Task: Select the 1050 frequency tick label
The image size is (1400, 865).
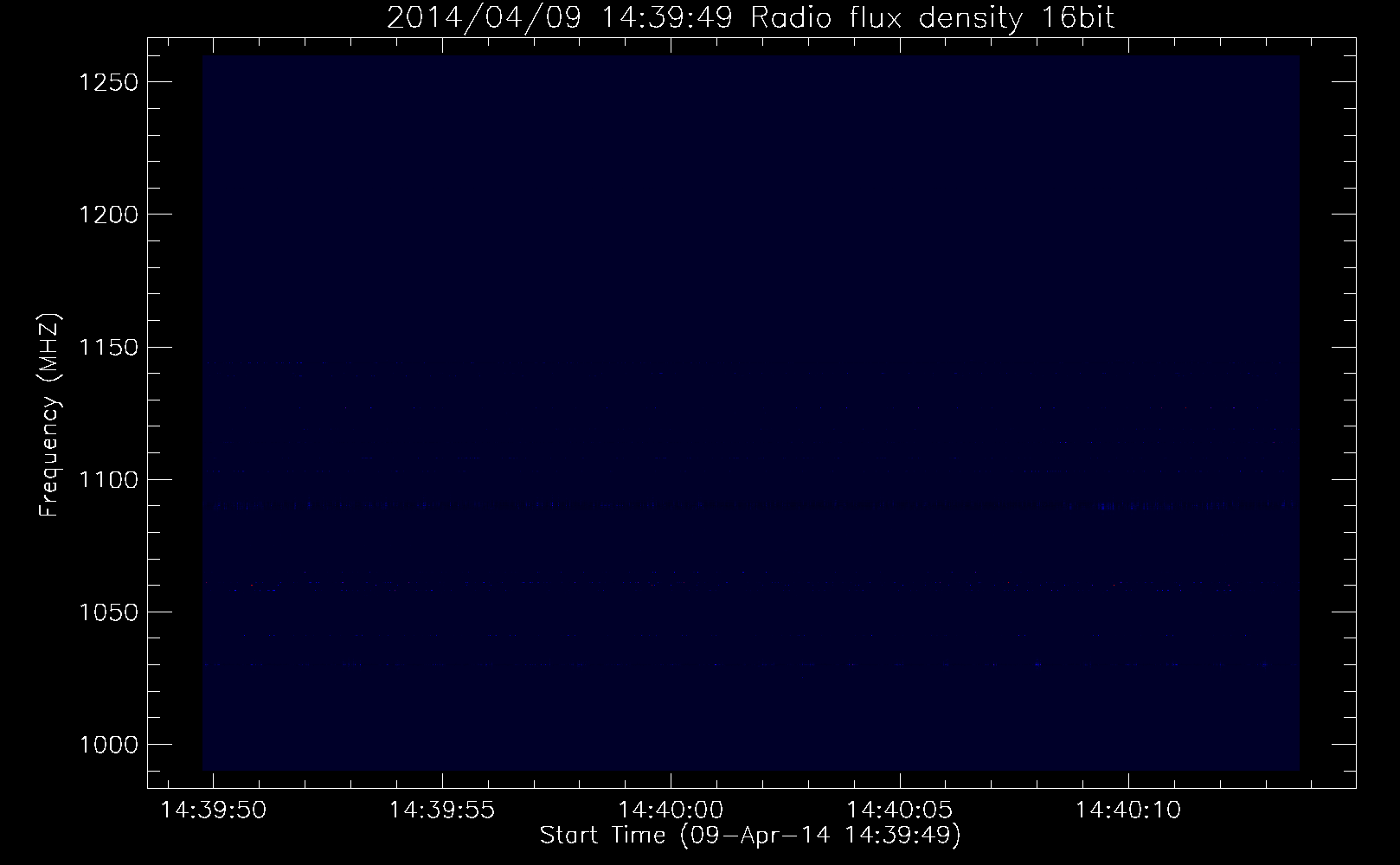Action: tap(109, 612)
